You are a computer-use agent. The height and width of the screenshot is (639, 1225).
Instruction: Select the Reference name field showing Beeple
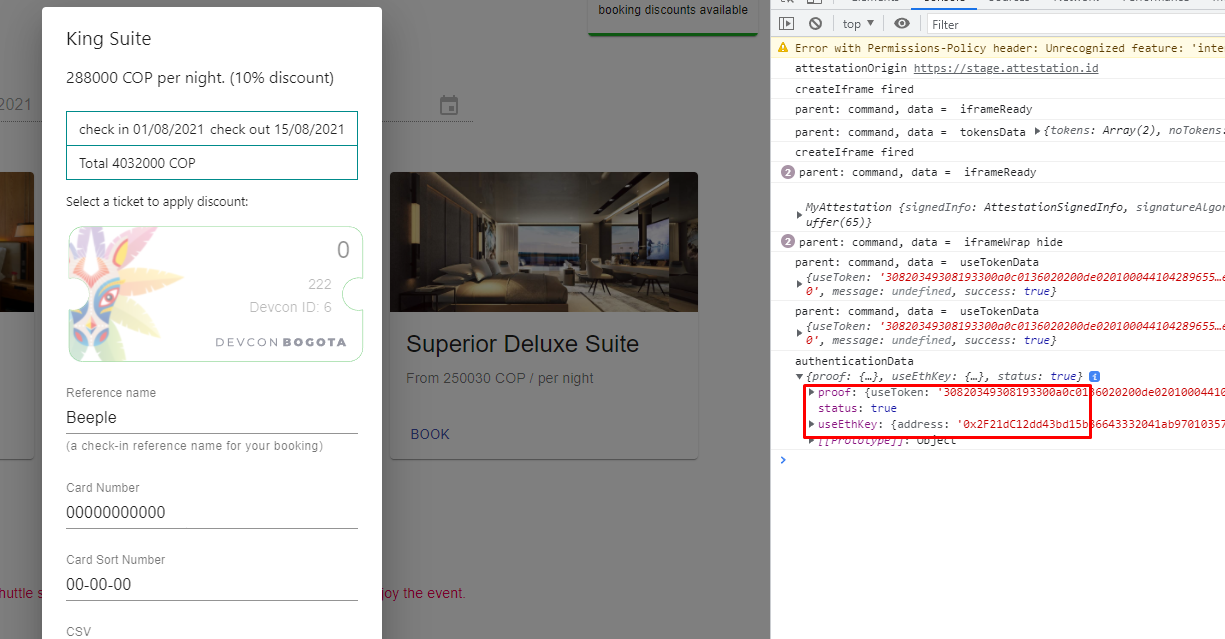click(211, 417)
